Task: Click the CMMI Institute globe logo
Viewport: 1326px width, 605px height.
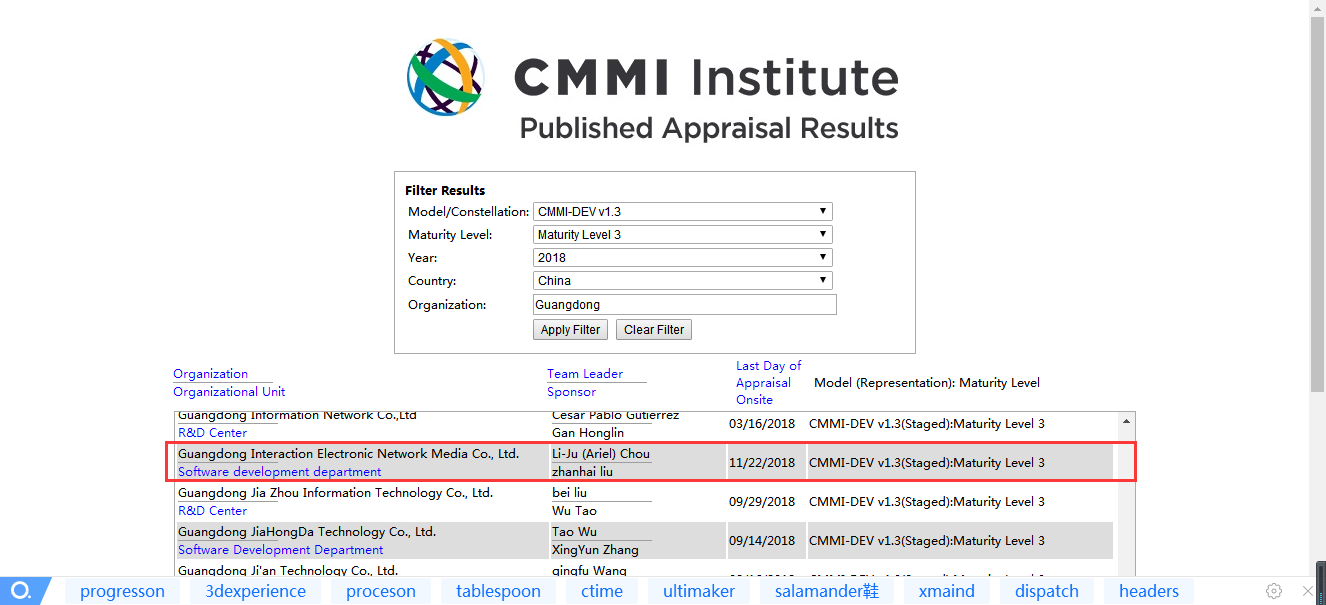Action: coord(446,78)
